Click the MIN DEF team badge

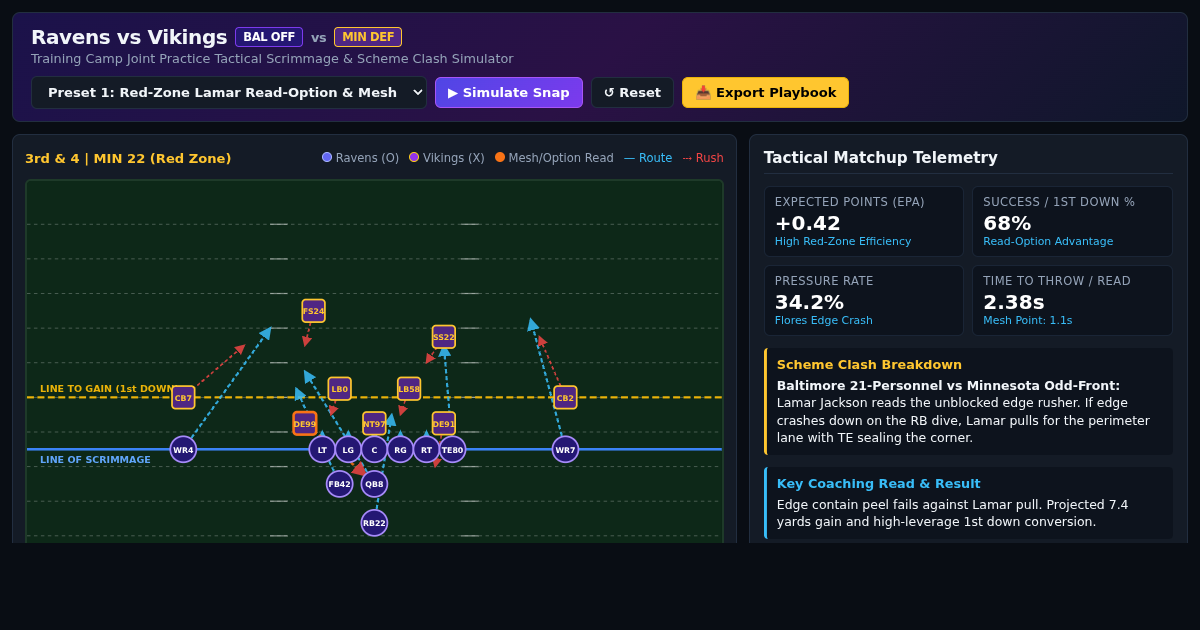(368, 37)
